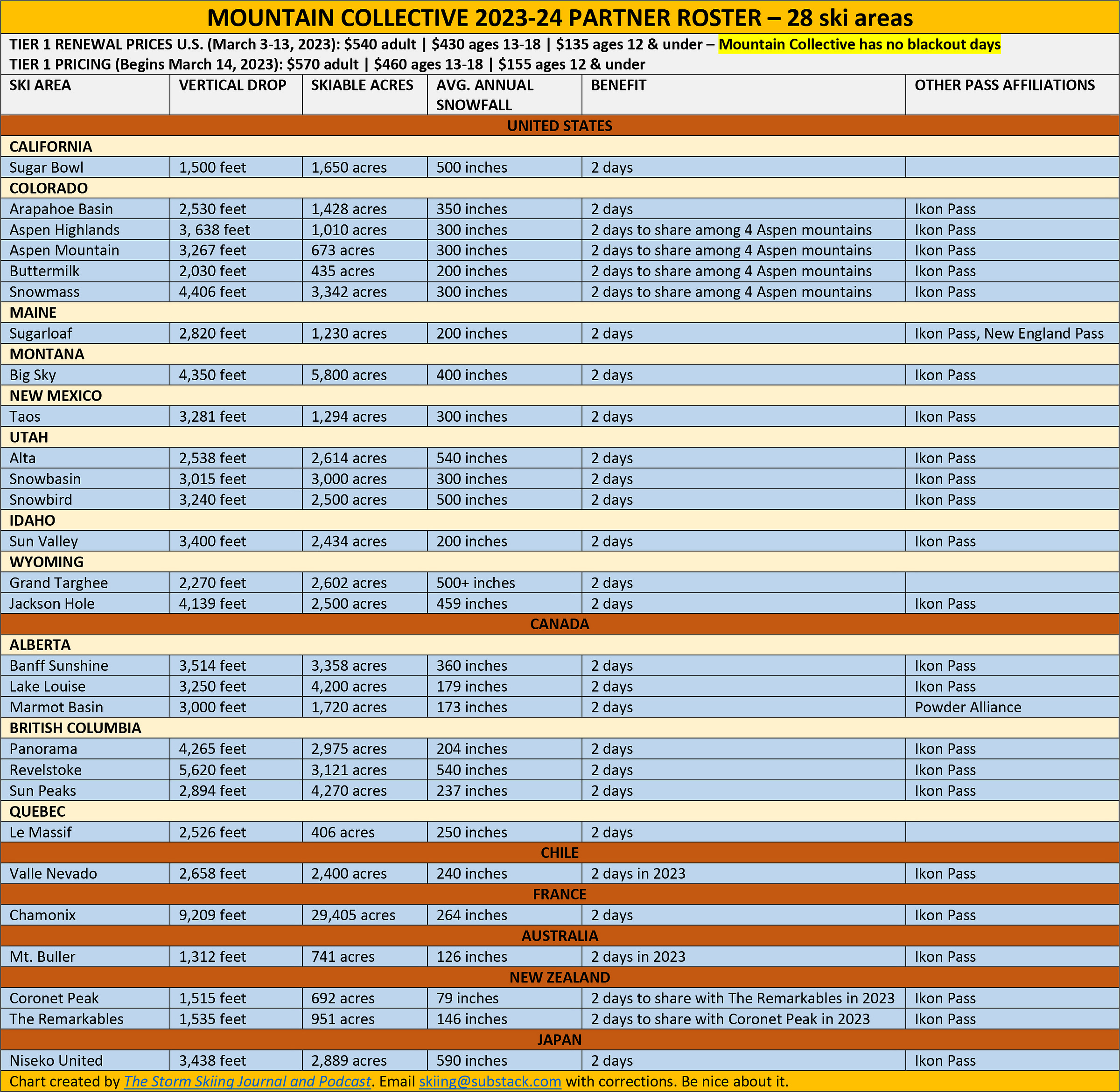Image resolution: width=1120 pixels, height=1092 pixels.
Task: Click the 'Sugarloaf' cell
Action: 85,333
